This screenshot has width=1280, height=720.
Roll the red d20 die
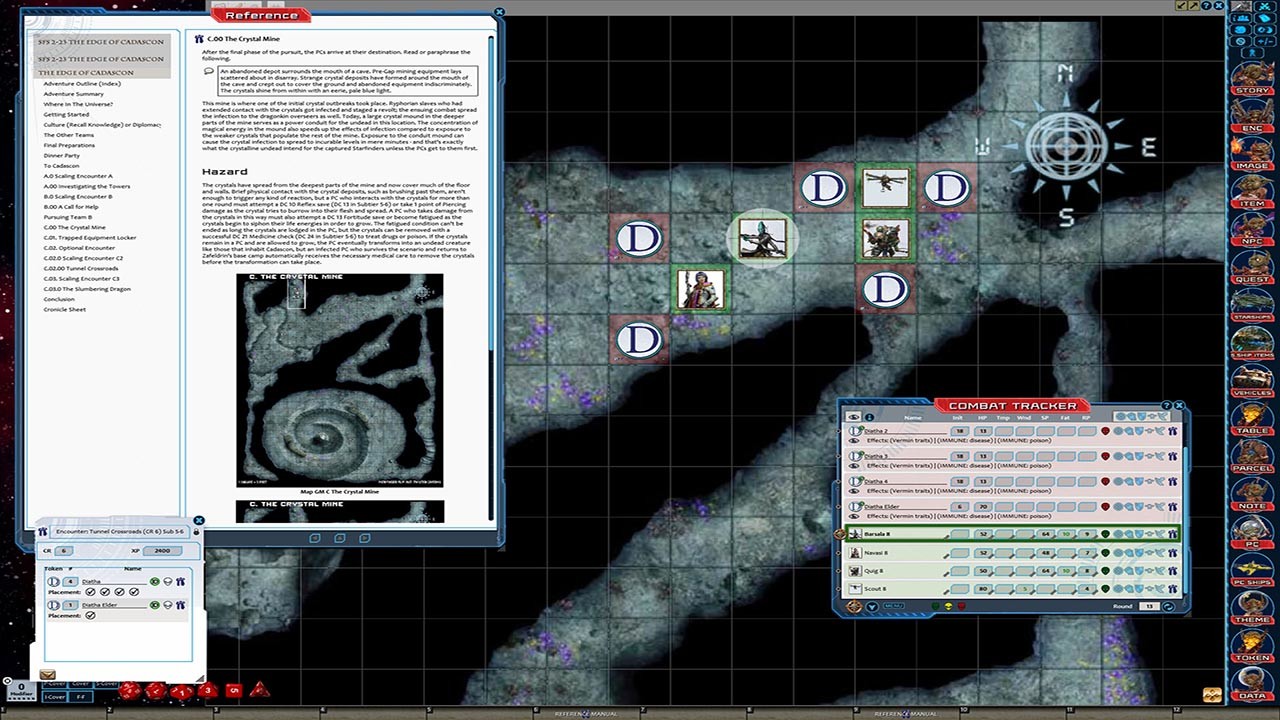pos(130,691)
